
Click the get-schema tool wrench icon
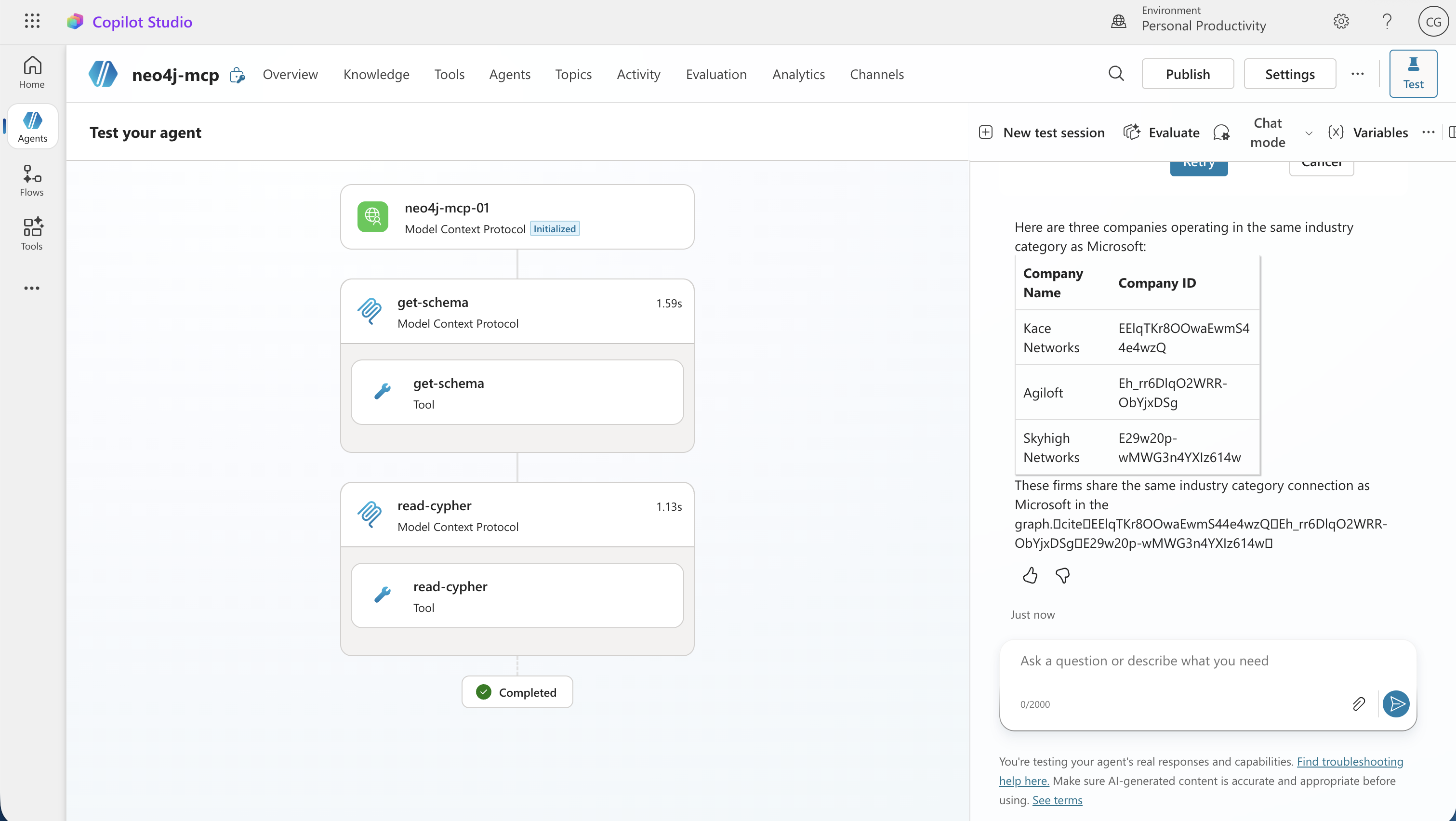click(383, 392)
